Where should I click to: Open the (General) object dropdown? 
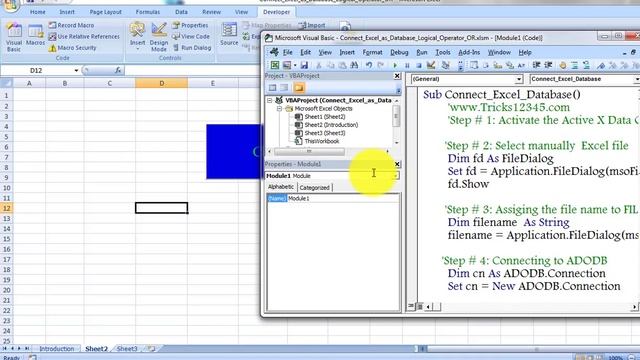pyautogui.click(x=519, y=79)
